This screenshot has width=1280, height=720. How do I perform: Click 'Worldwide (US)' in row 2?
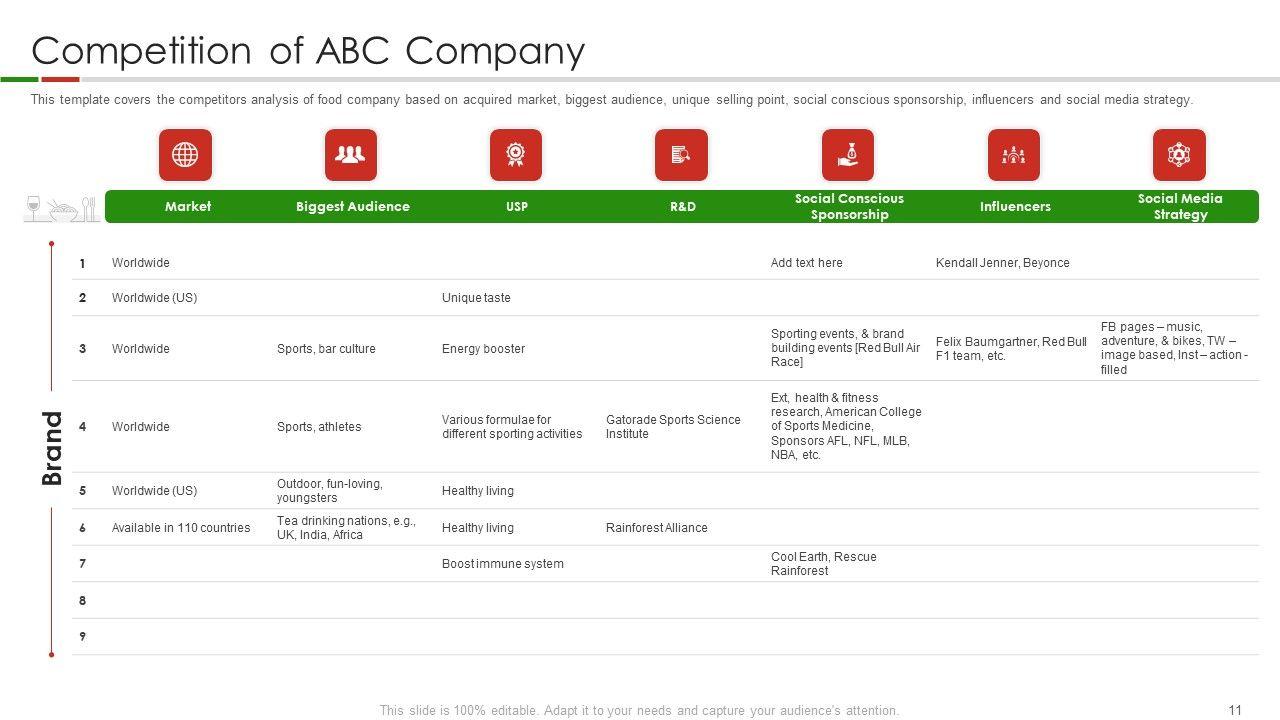click(x=154, y=298)
